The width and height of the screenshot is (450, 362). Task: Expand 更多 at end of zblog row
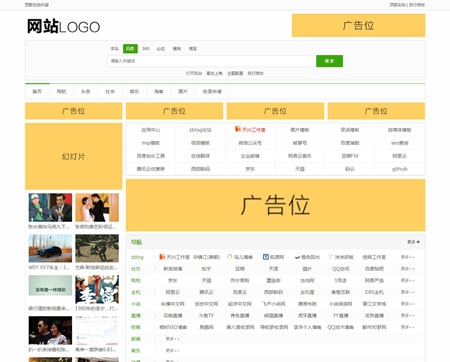[407, 257]
